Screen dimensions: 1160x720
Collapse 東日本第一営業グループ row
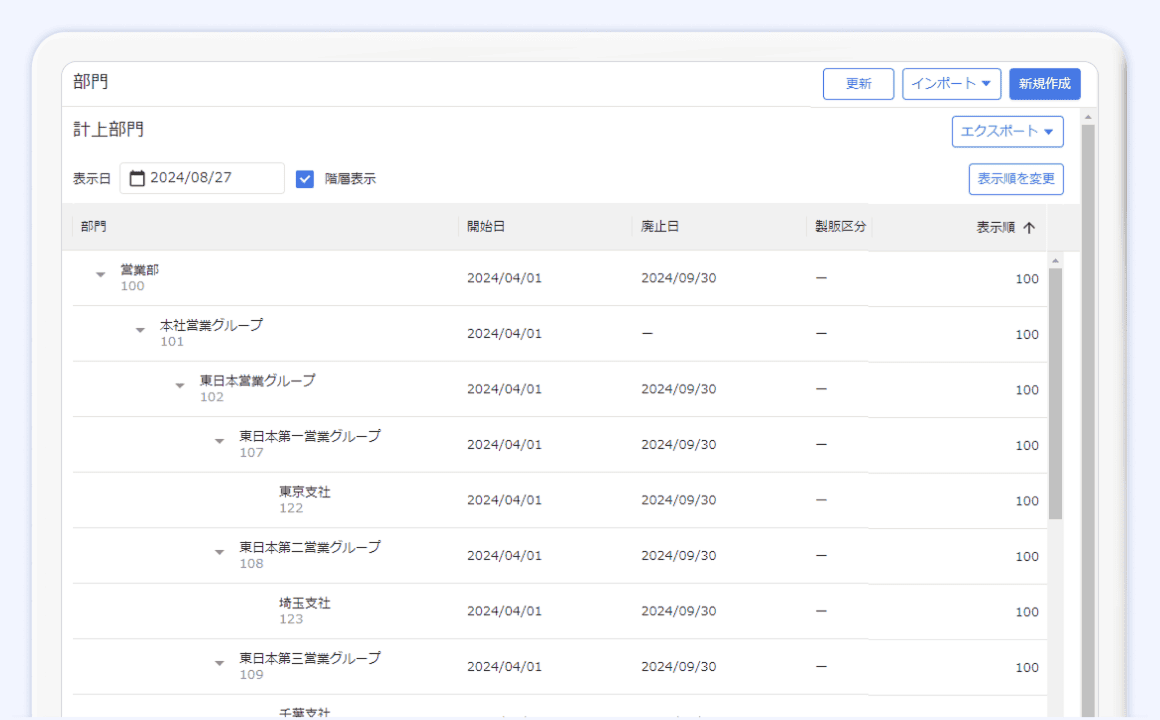coord(219,442)
